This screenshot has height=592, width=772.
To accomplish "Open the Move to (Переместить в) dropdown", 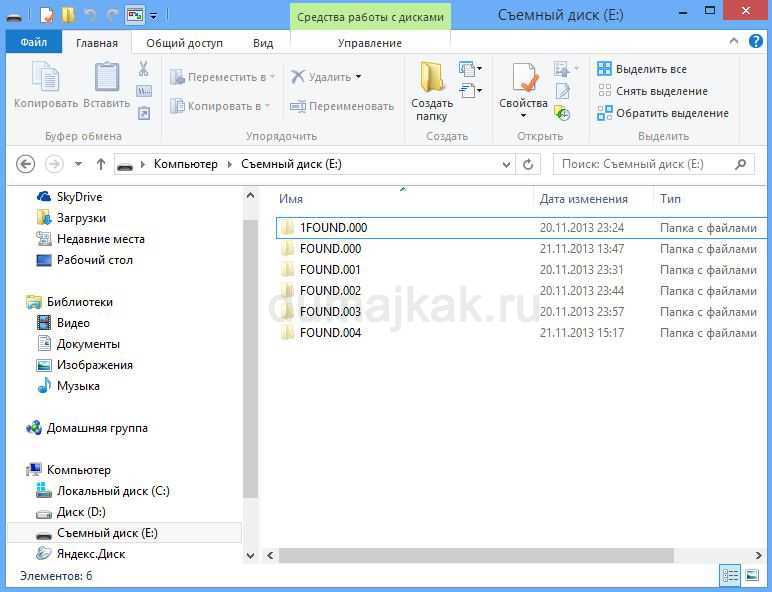I will (x=222, y=77).
